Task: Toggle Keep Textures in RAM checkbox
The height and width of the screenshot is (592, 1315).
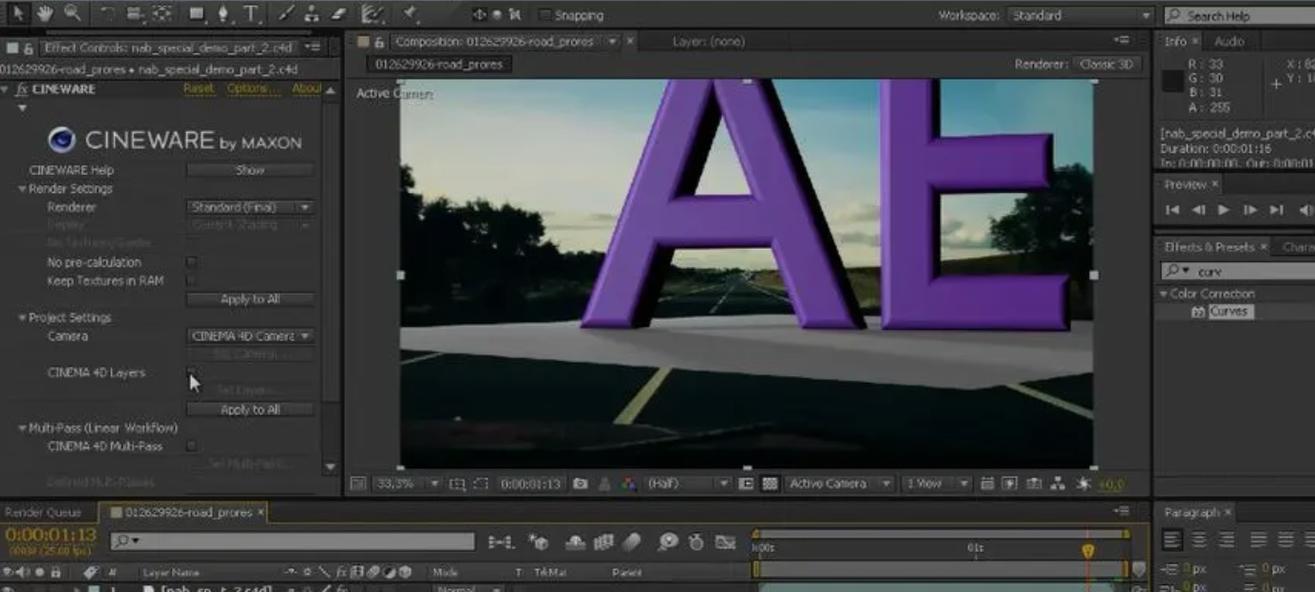Action: pos(192,281)
